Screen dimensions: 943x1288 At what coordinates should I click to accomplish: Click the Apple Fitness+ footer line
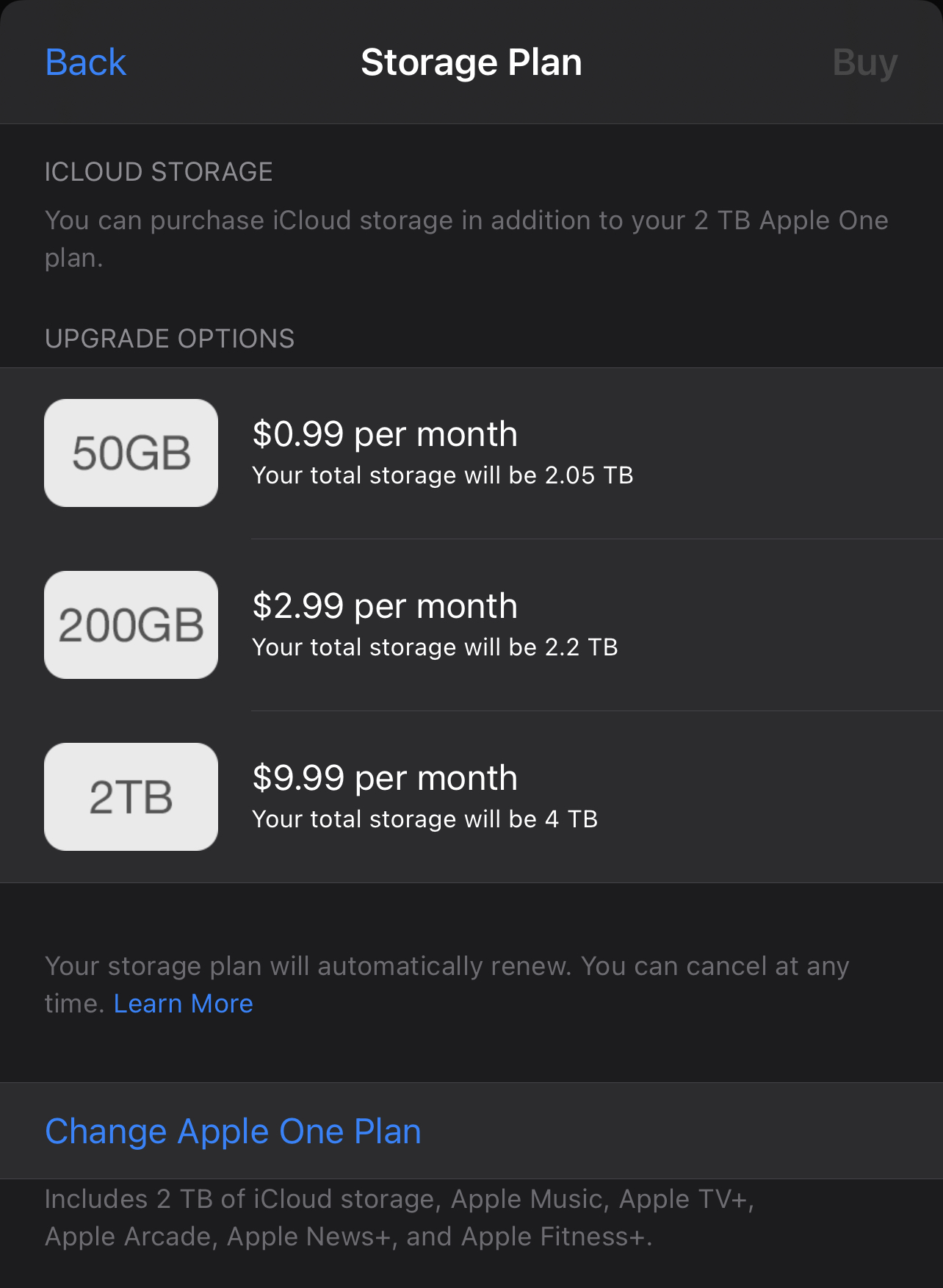coord(348,1237)
